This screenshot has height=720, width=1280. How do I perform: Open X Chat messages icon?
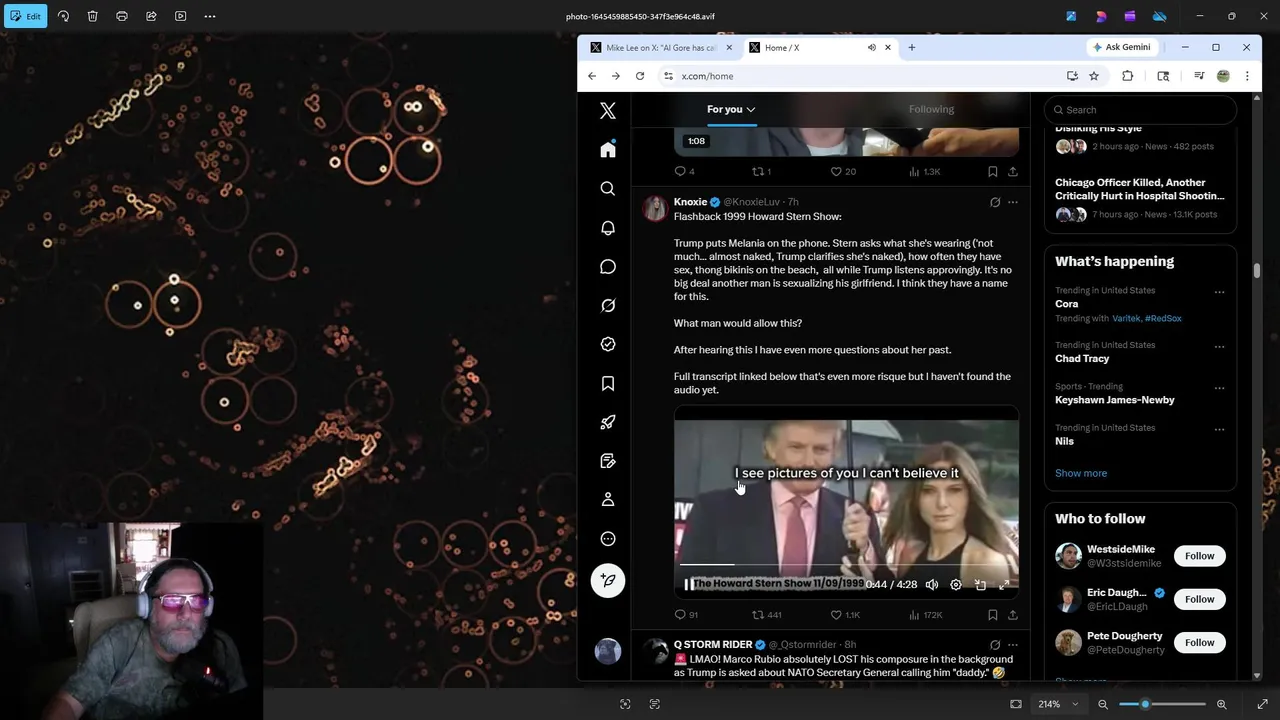[608, 267]
